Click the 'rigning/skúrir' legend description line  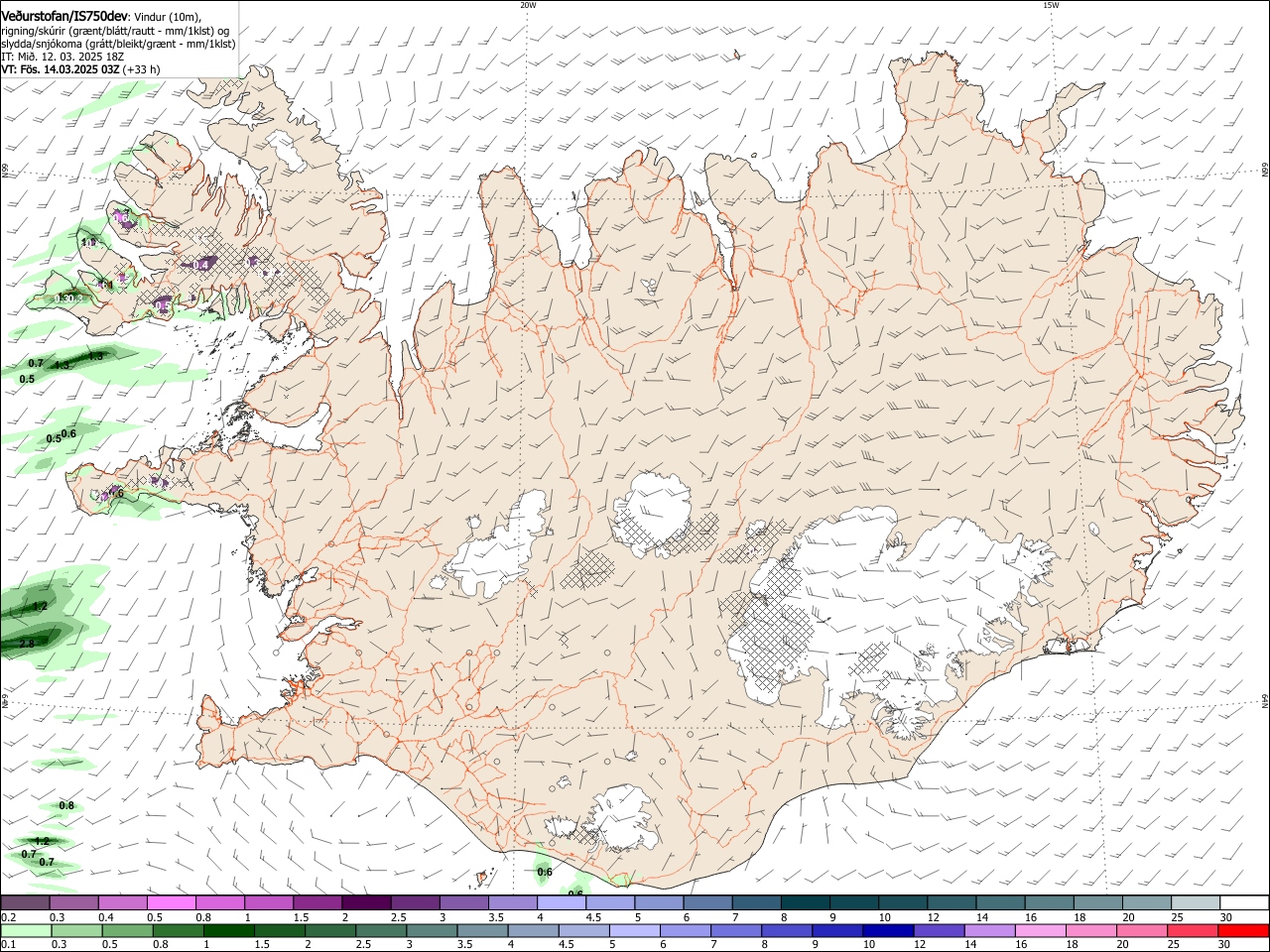(115, 31)
